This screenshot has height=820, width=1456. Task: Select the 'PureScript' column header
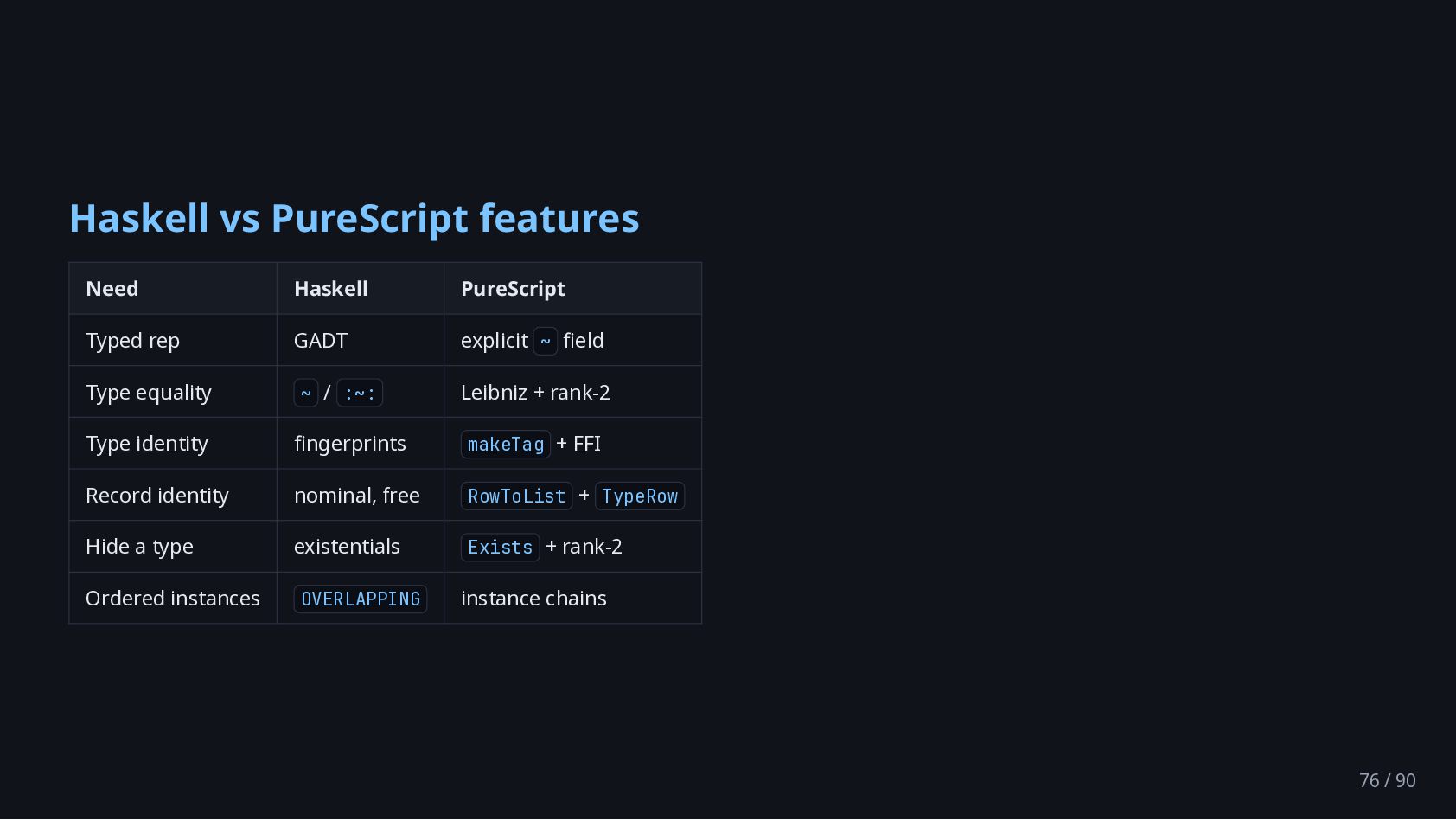(572, 288)
